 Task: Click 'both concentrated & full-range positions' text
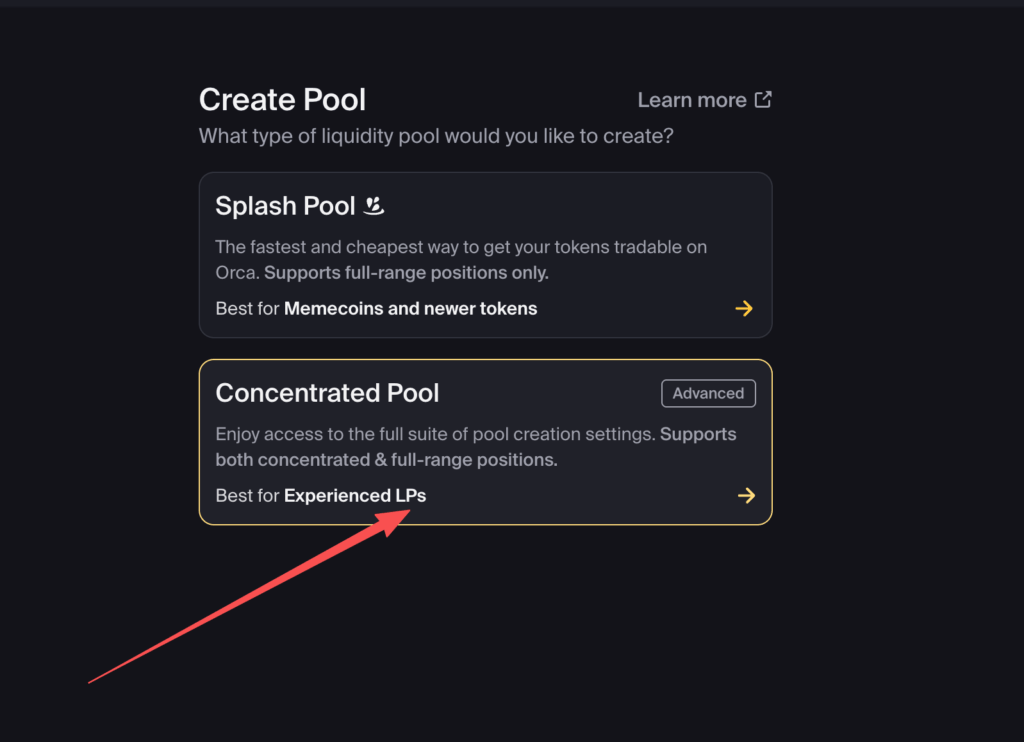(x=386, y=460)
